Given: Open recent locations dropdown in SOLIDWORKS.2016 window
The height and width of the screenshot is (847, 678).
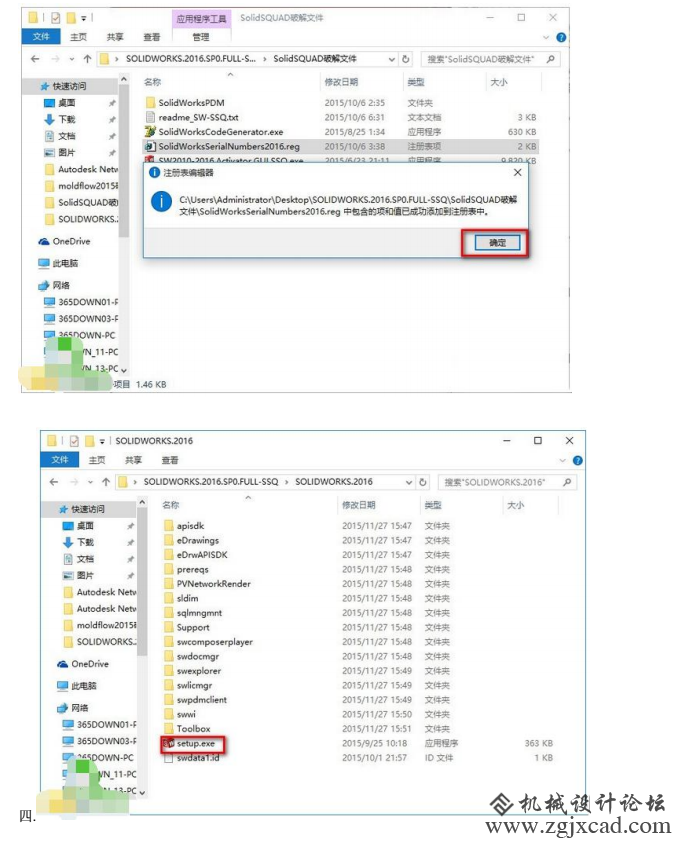Looking at the screenshot, I should pos(90,482).
